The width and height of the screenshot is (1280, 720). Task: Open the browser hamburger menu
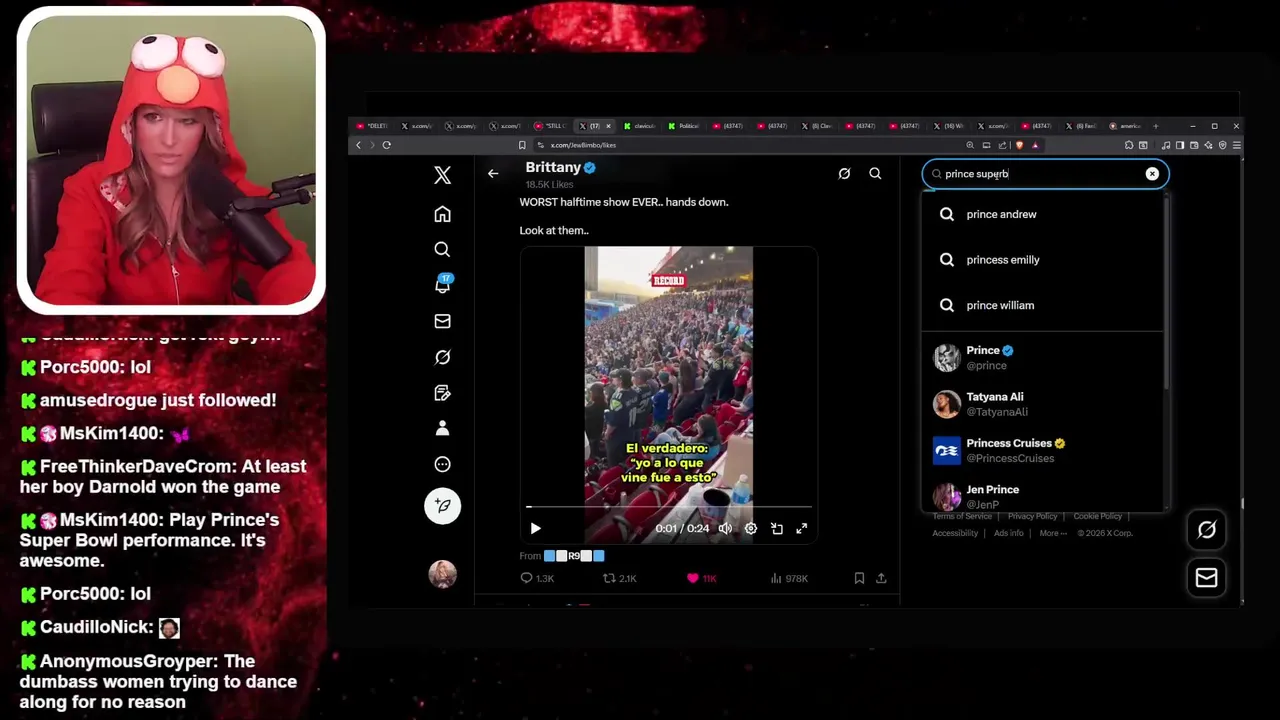(x=1236, y=145)
